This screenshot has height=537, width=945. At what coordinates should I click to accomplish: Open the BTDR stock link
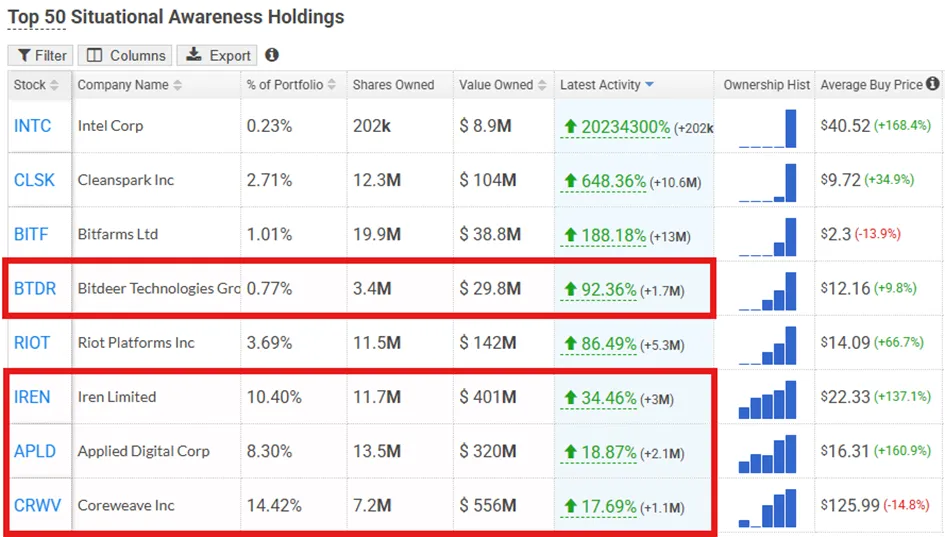(x=35, y=289)
